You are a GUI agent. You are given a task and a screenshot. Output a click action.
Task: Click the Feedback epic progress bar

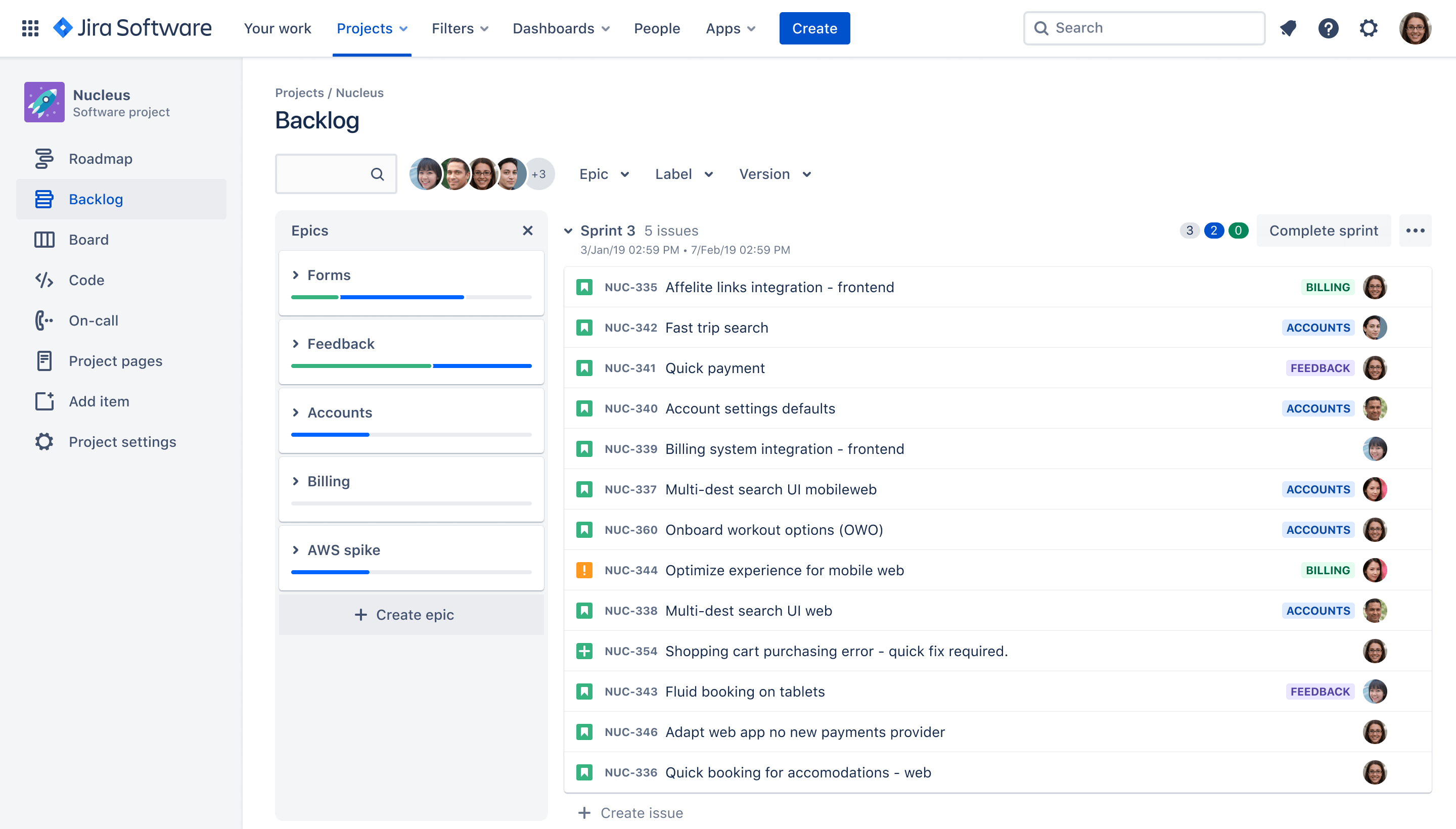pos(411,365)
